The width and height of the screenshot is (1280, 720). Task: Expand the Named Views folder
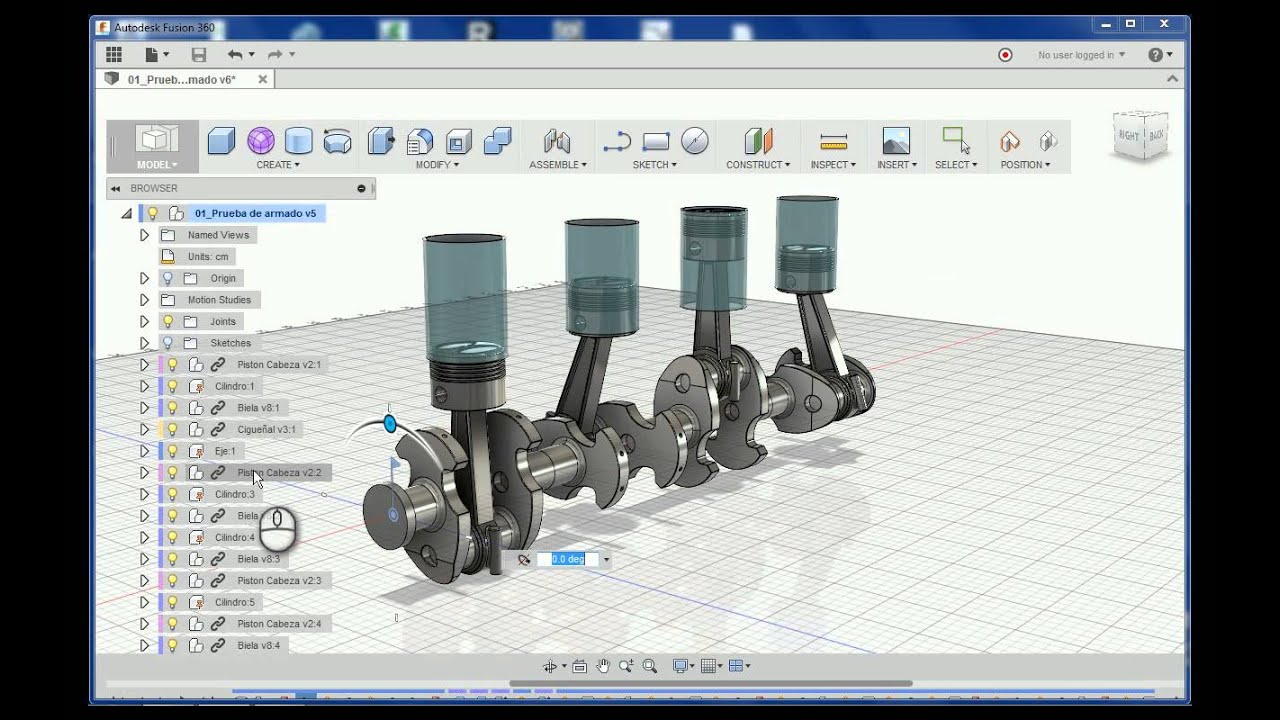pyautogui.click(x=144, y=235)
